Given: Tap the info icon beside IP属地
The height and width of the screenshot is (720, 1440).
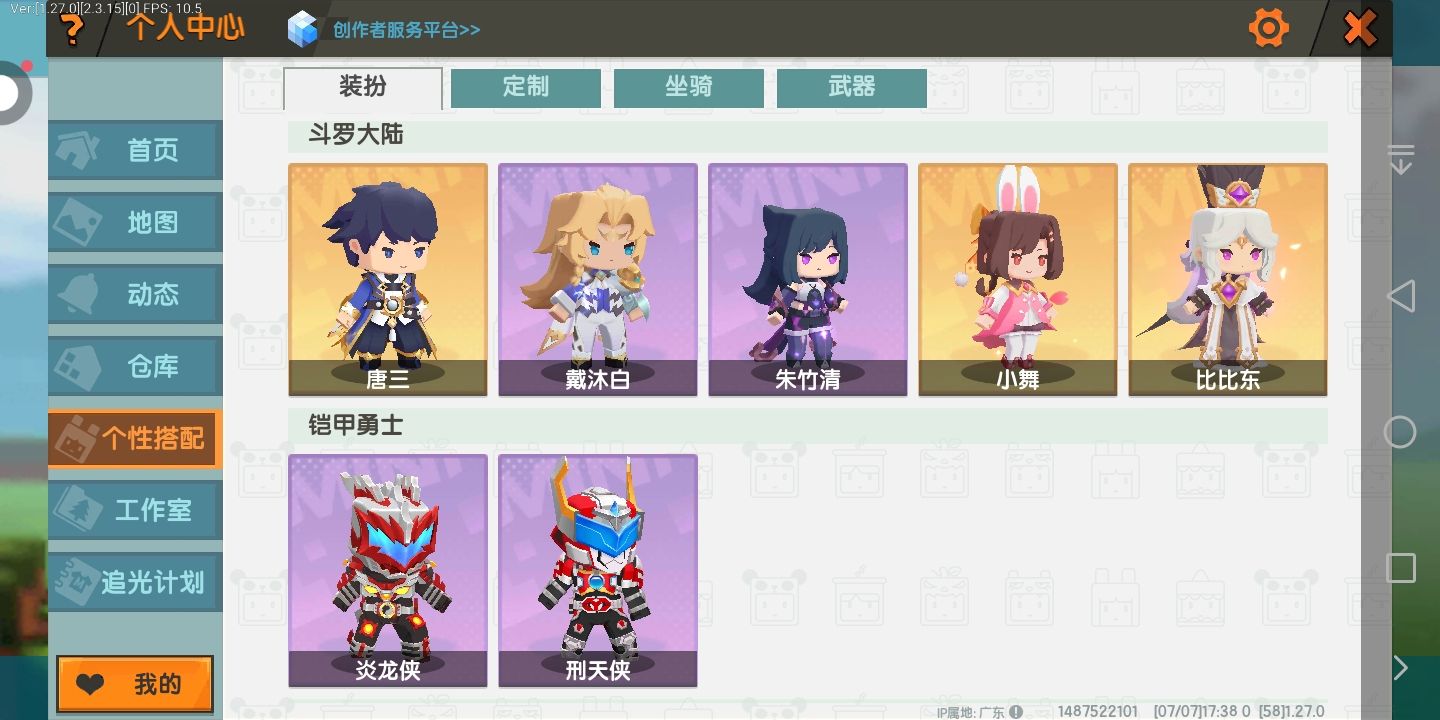Looking at the screenshot, I should click(x=1016, y=712).
